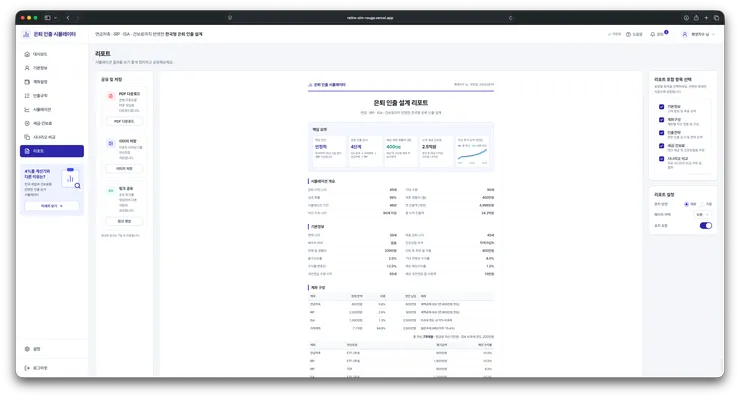
Task: Click the settings gear icon in sidebar
Action: (x=27, y=349)
